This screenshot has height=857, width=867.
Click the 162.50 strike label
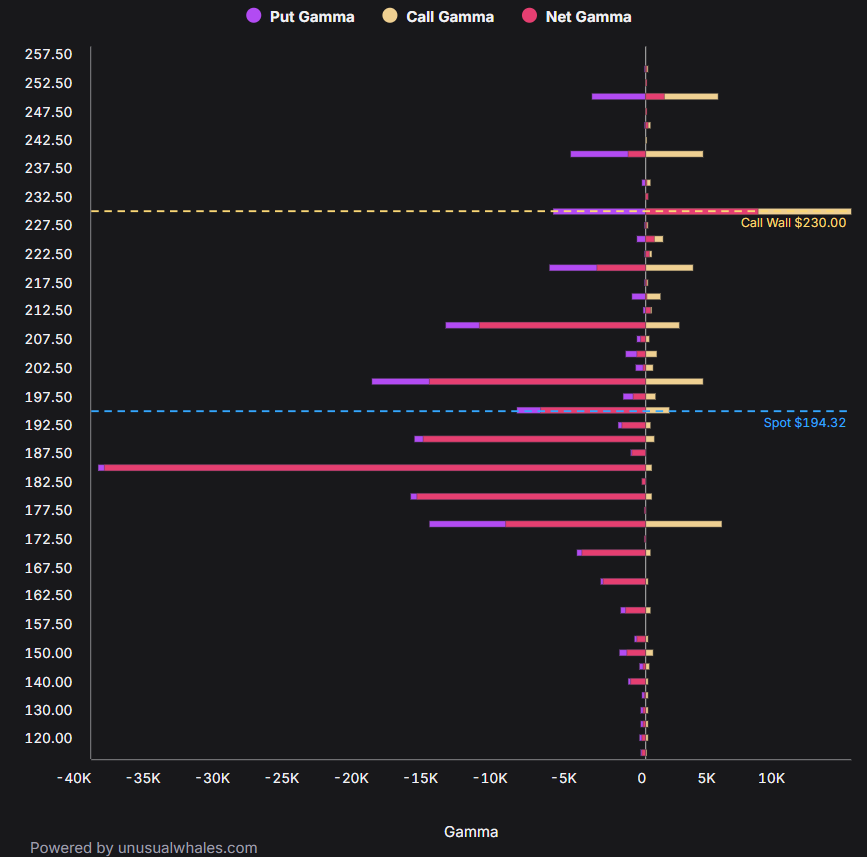(x=49, y=595)
